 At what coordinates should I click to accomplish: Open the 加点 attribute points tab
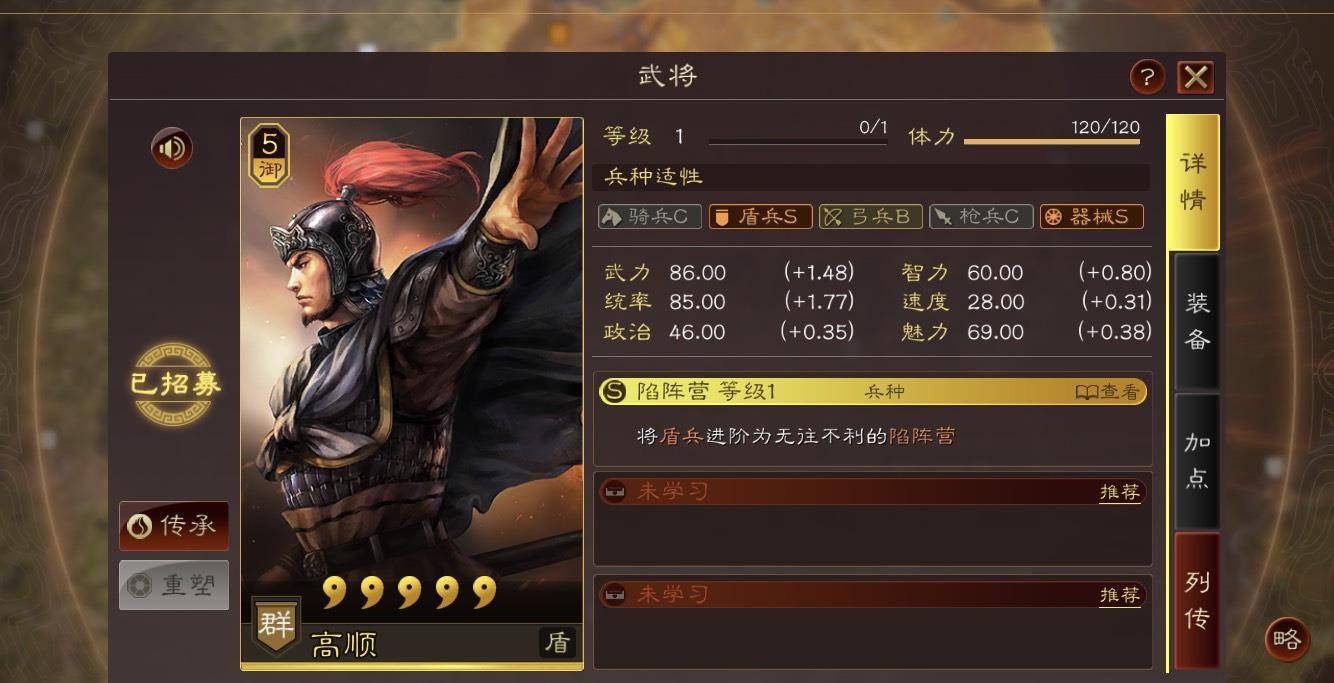click(x=1197, y=461)
